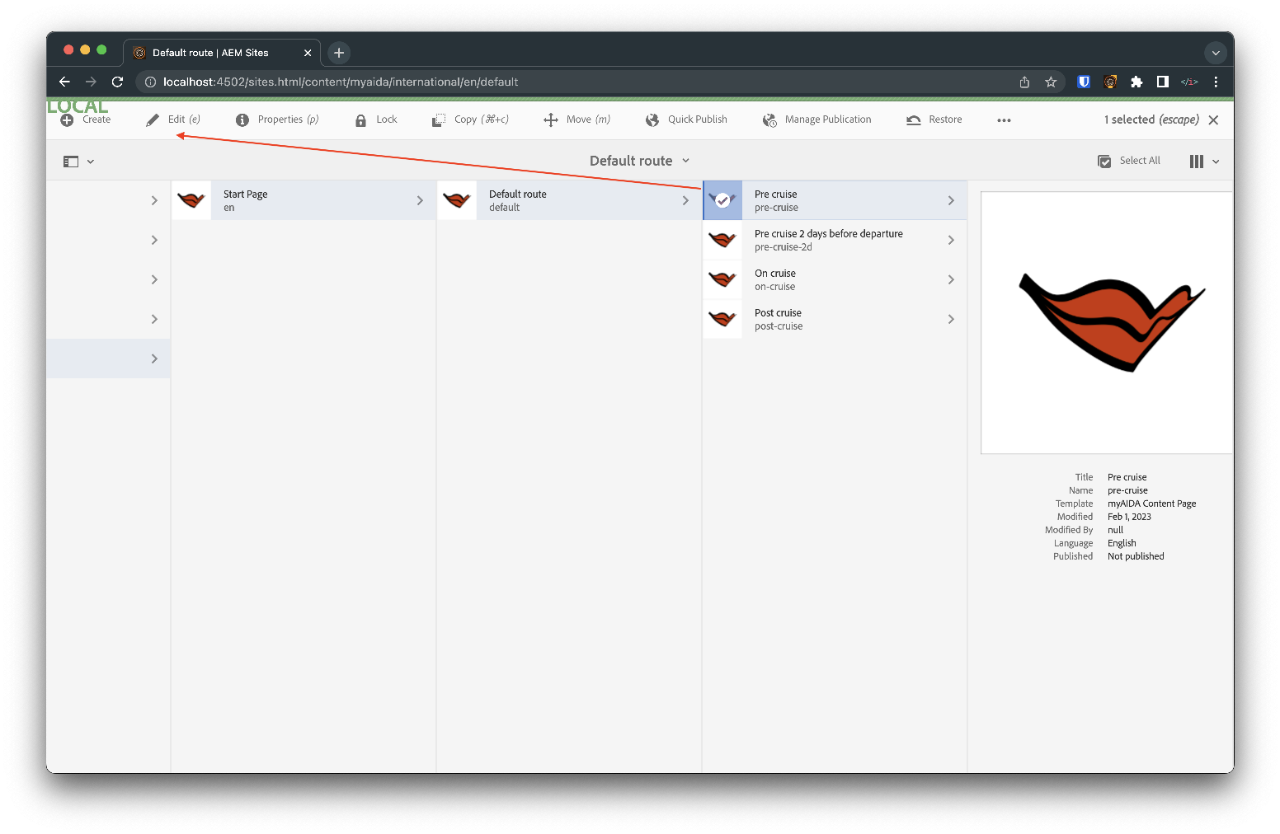
Task: Open the Chrome three-dot menu
Action: (x=1216, y=82)
